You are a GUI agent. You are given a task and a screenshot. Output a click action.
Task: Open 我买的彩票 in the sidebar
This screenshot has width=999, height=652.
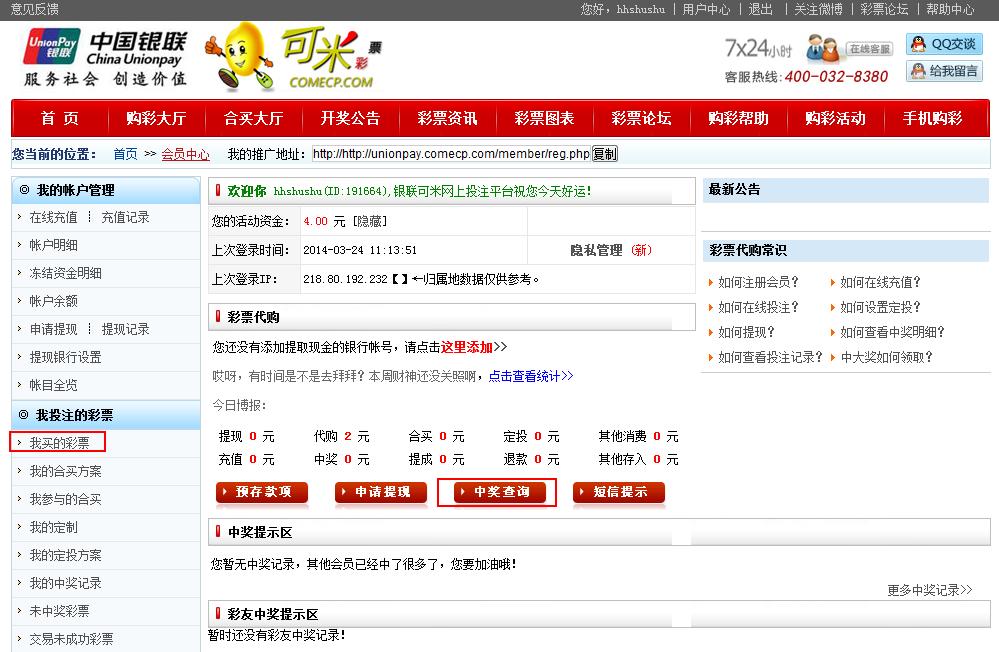[x=59, y=443]
